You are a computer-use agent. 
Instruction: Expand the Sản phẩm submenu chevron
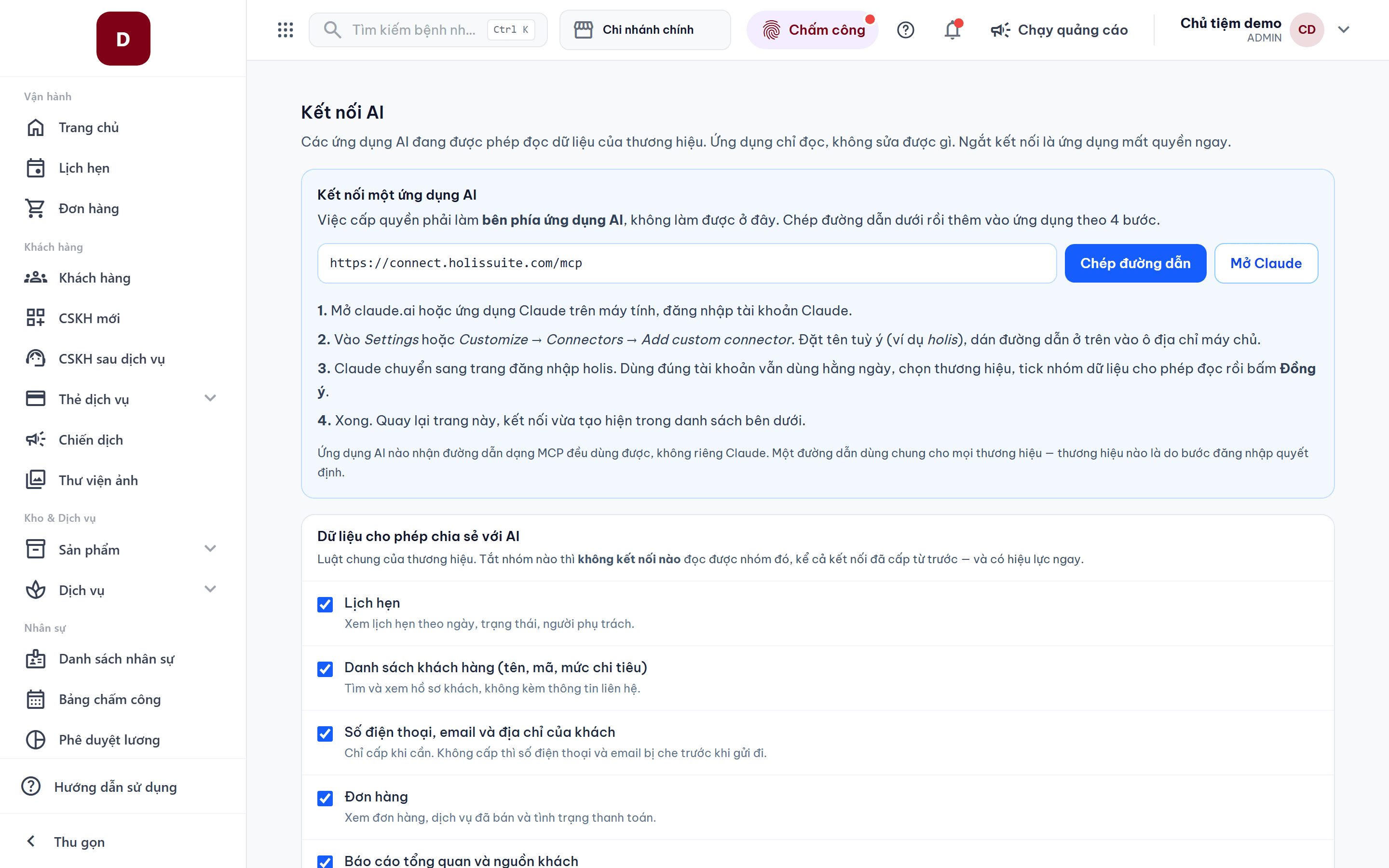click(x=210, y=549)
